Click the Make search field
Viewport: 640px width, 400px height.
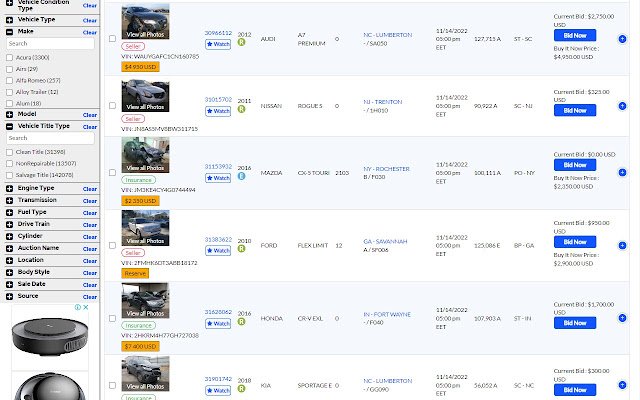click(x=50, y=44)
